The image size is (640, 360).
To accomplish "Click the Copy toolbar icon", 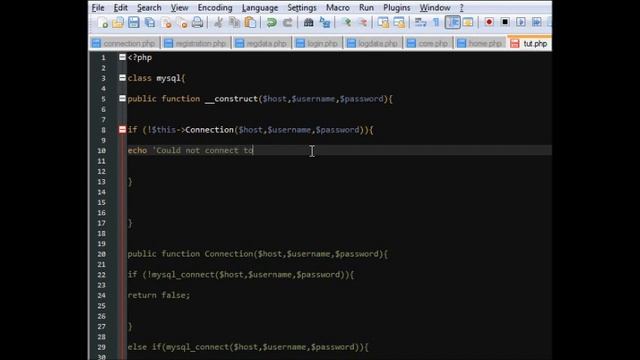I will (x=234, y=22).
